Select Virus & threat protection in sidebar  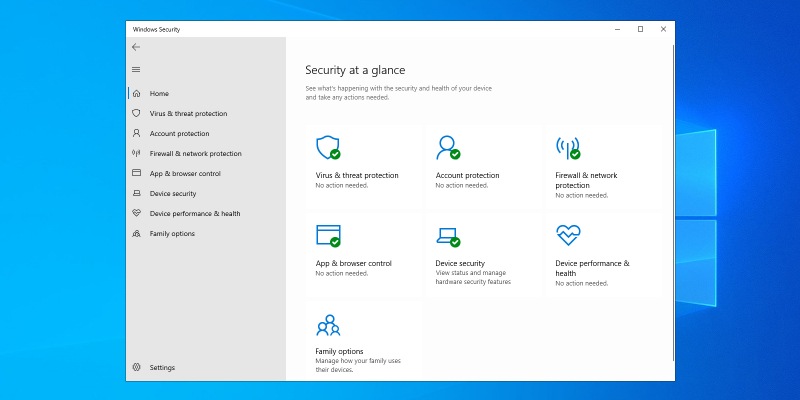188,113
